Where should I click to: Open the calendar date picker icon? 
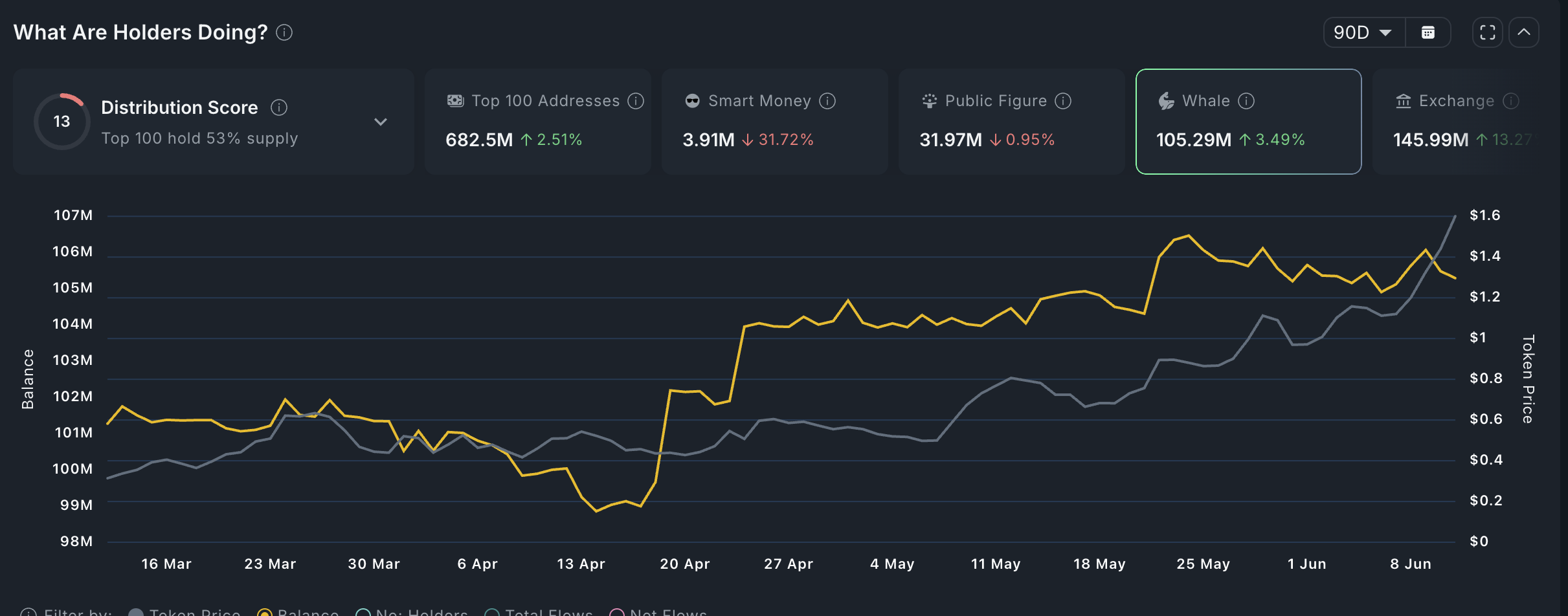click(x=1428, y=32)
